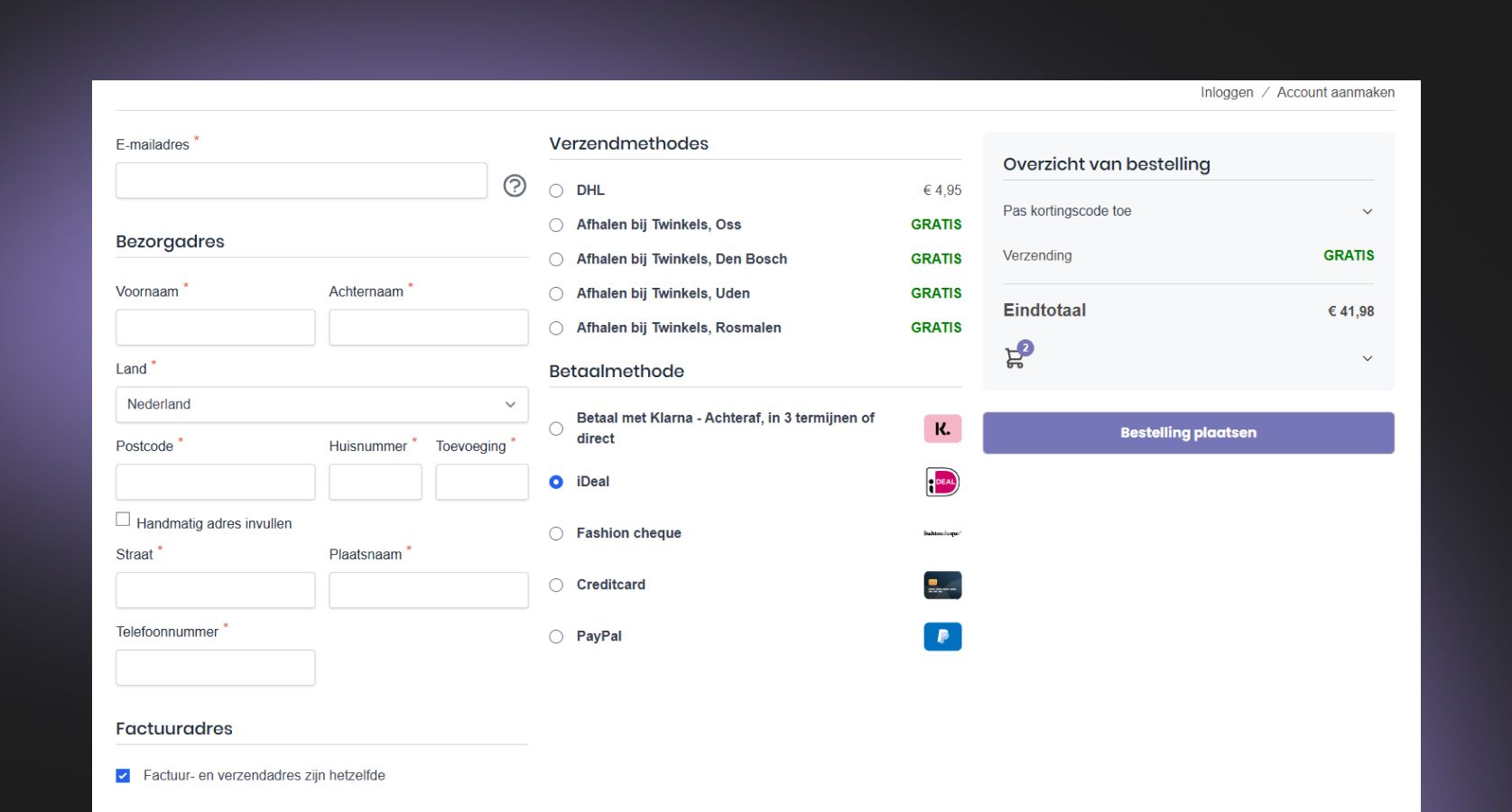Focus the Telefoonnummer input field
1512x812 pixels.
[216, 668]
